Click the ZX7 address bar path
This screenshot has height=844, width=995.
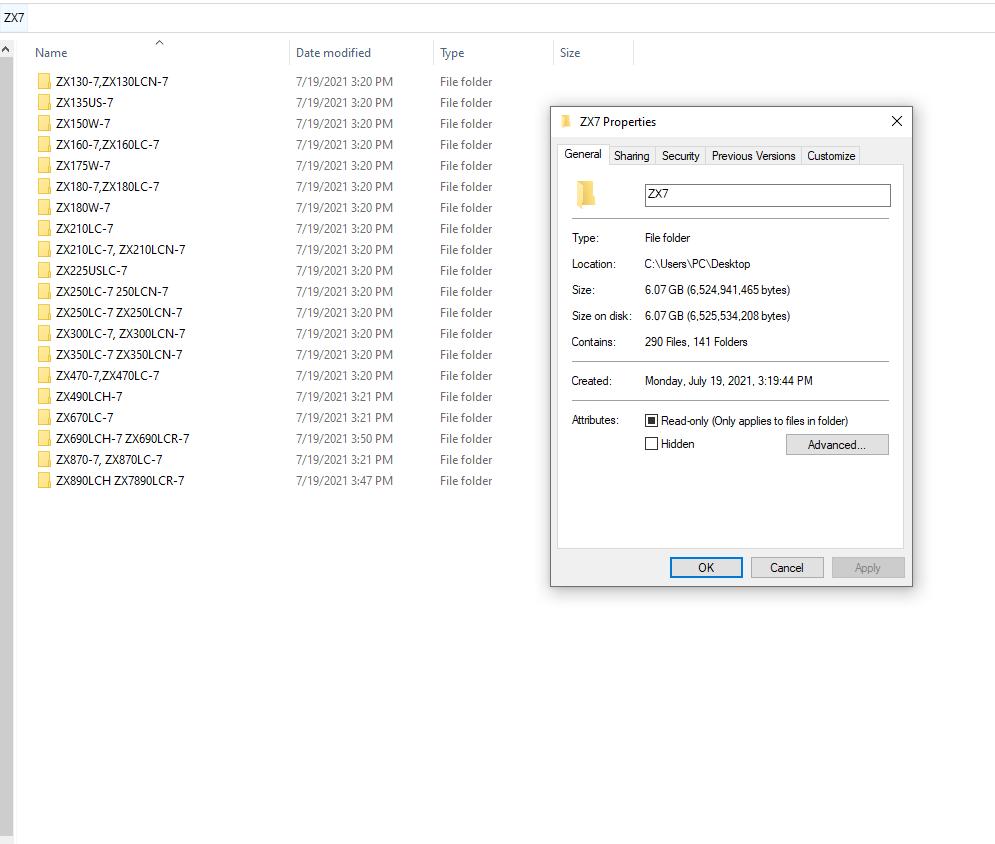(x=14, y=18)
